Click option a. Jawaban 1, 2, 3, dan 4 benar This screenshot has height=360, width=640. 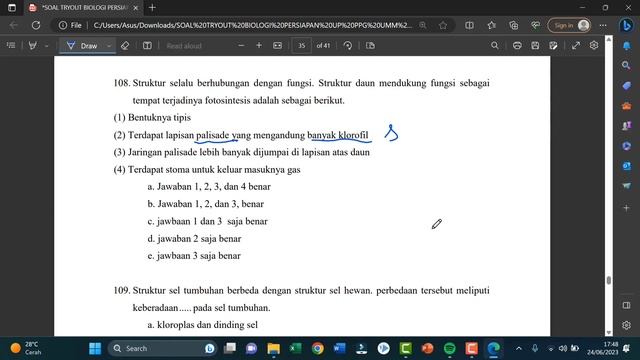(209, 187)
